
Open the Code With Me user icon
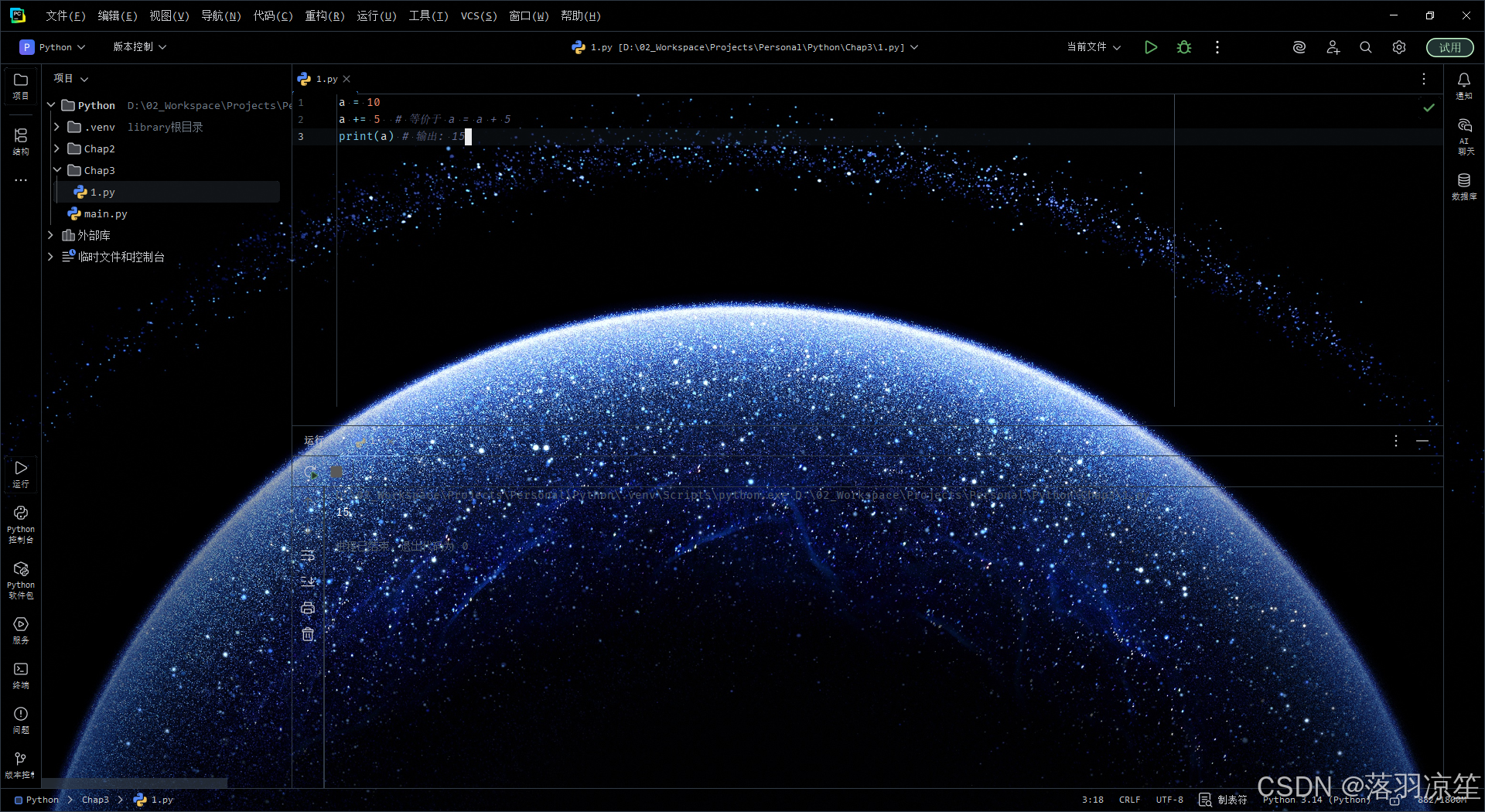coord(1333,47)
